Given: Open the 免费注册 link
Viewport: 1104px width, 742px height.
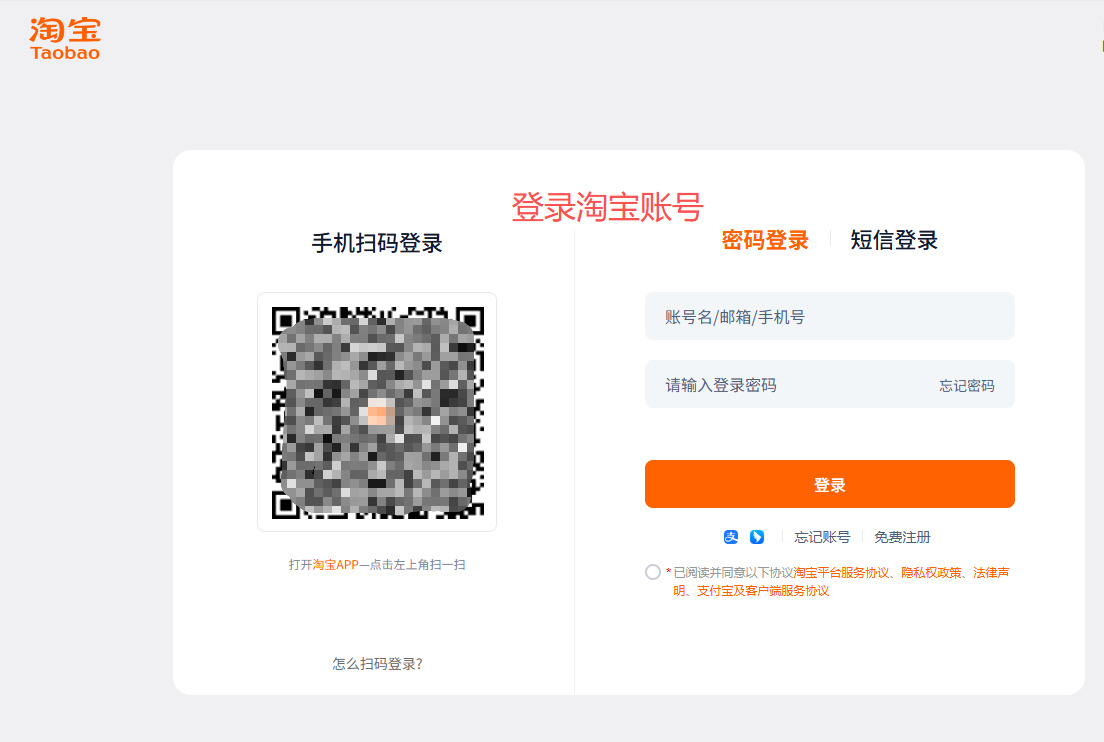Looking at the screenshot, I should pos(902,537).
